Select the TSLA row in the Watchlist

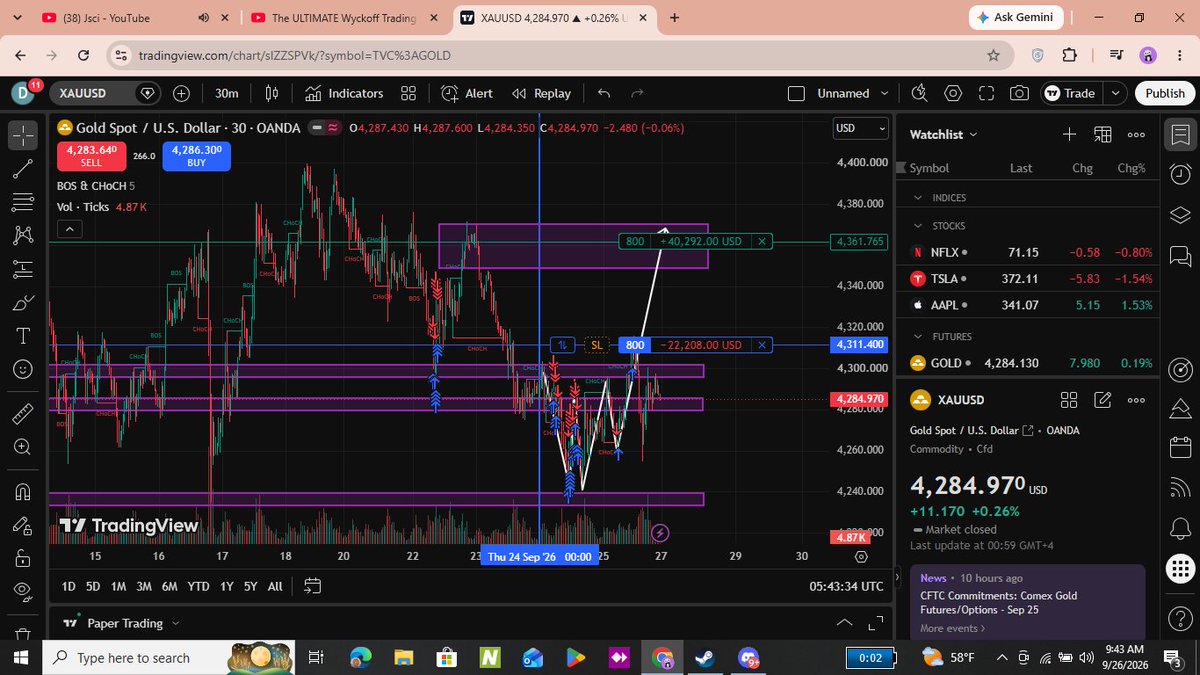point(1030,279)
